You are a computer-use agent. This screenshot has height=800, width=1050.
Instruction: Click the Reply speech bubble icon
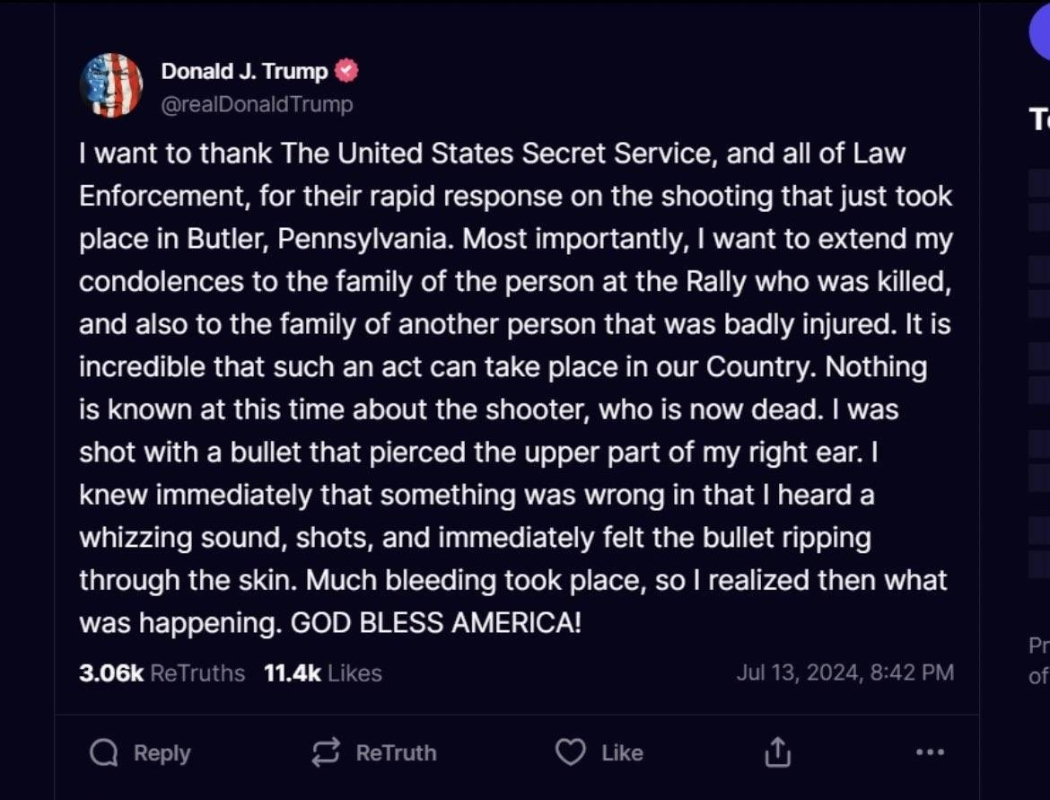104,753
